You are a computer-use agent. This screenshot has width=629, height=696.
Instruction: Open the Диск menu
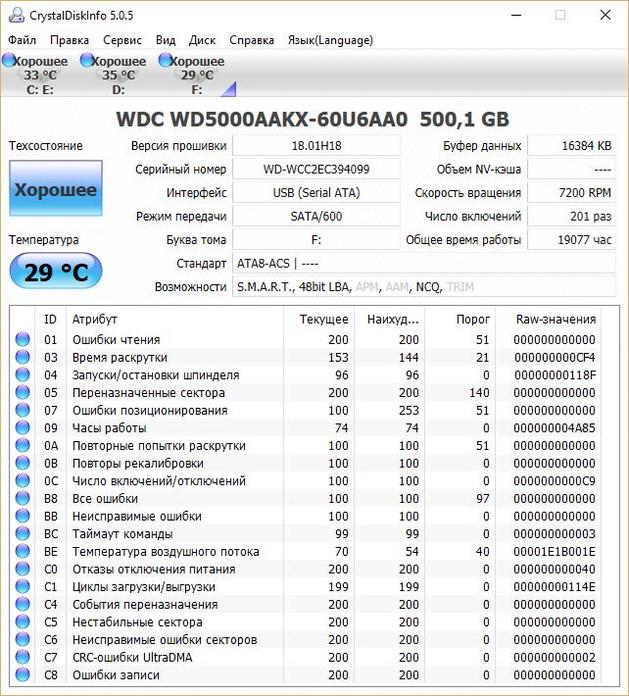point(202,40)
